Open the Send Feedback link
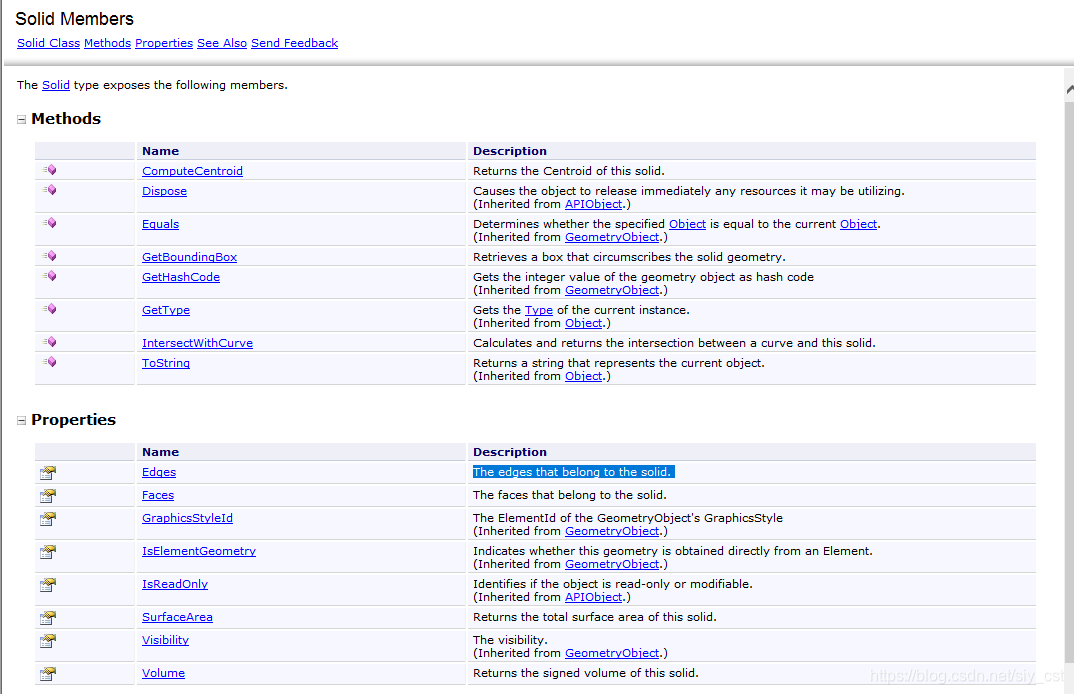 coord(295,42)
